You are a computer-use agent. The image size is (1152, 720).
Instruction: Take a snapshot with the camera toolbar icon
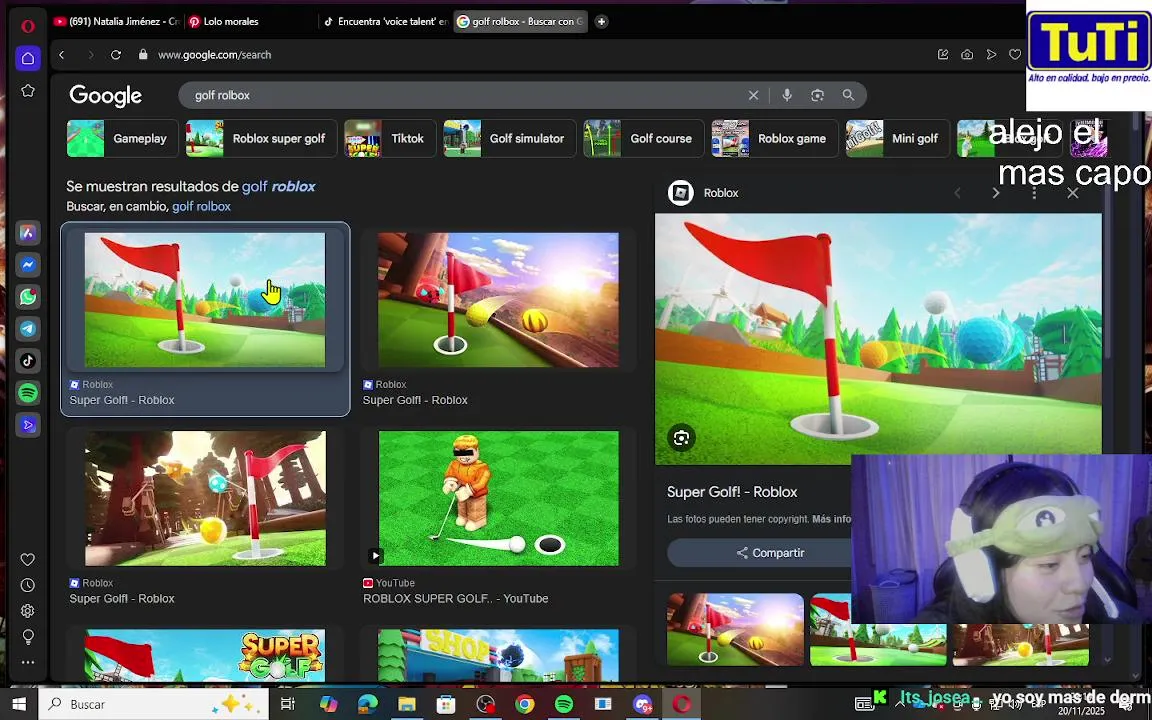[967, 54]
